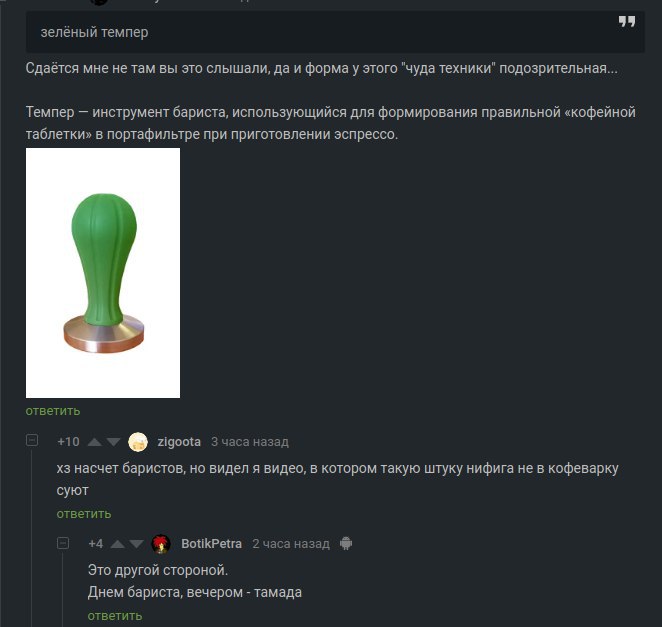662x627 pixels.
Task: Click the '2 часа назад' timestamp
Action: pos(291,544)
